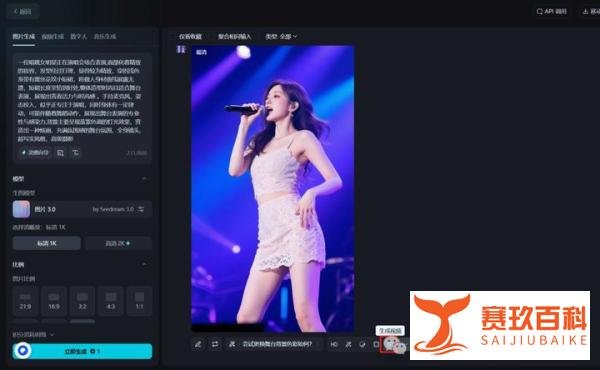Toggle the 仅看收藏 filter

pyautogui.click(x=190, y=37)
